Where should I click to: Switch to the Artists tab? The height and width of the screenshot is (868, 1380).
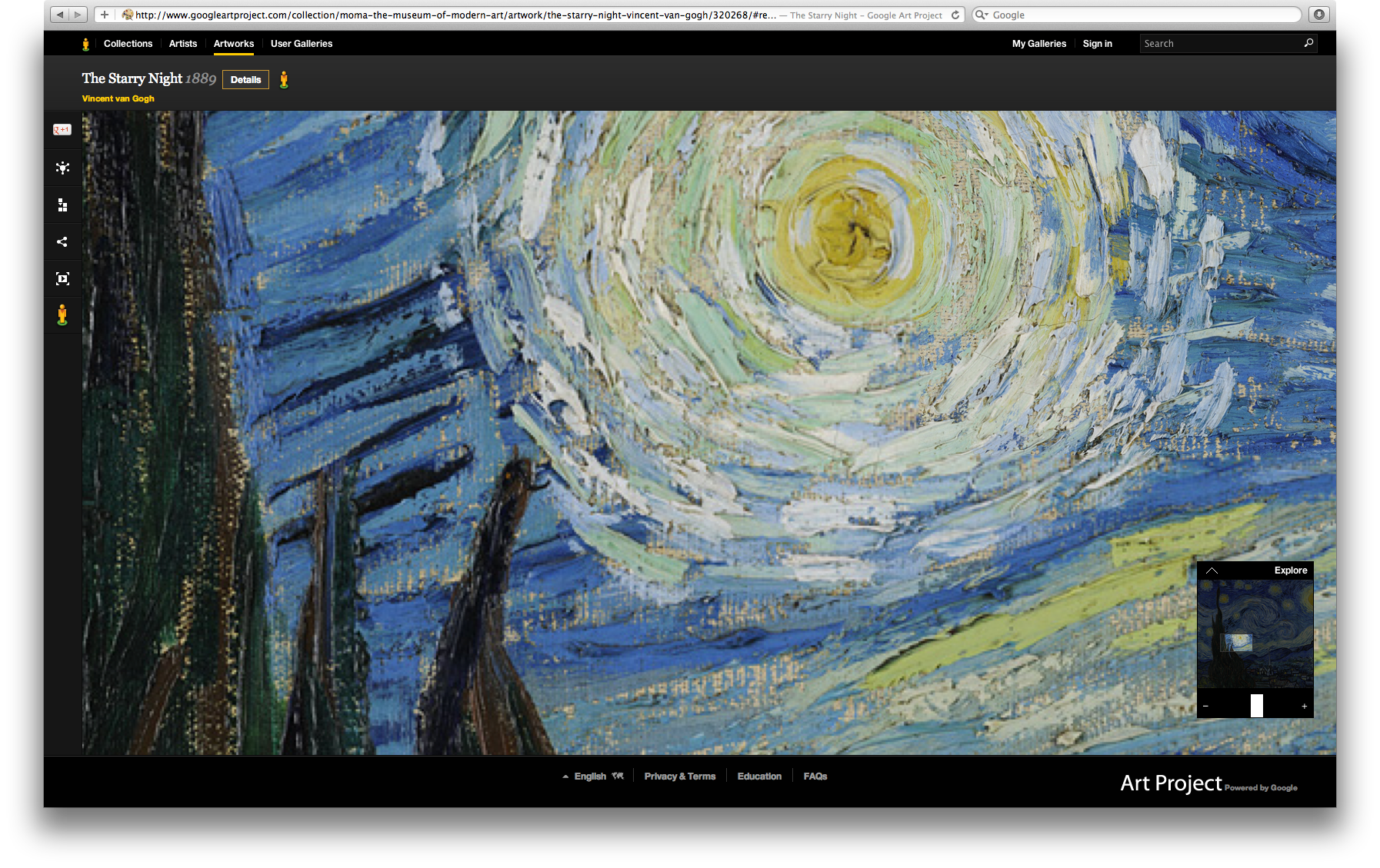click(x=182, y=44)
